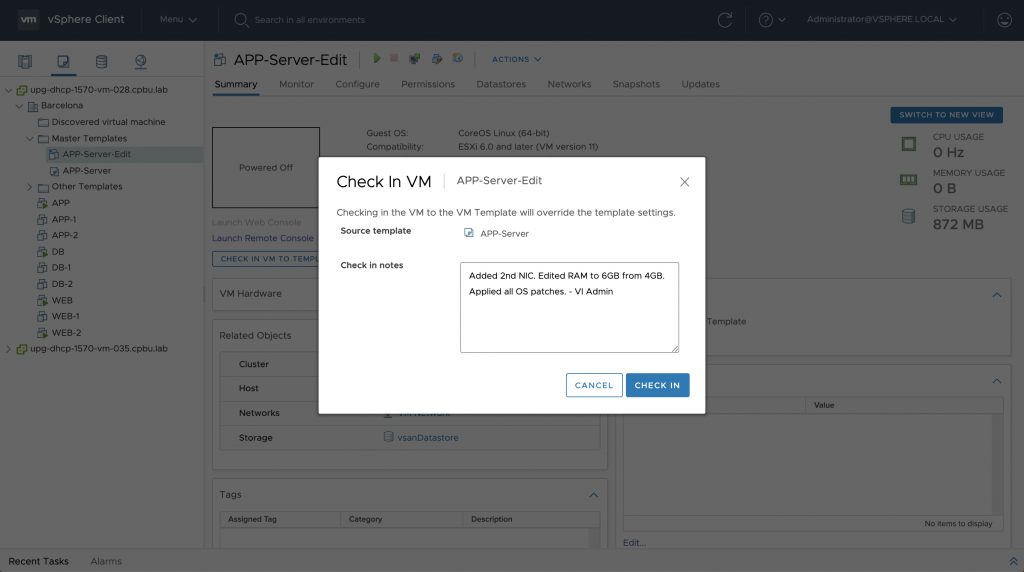Open Storage inventory view icon

tap(101, 61)
